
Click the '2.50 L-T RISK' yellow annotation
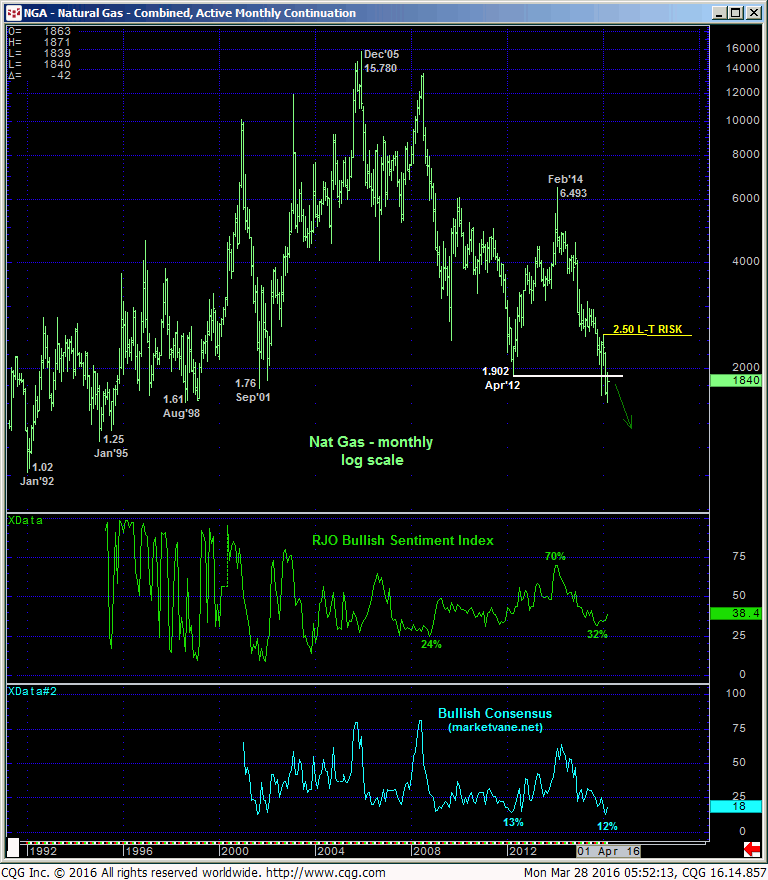[x=647, y=329]
